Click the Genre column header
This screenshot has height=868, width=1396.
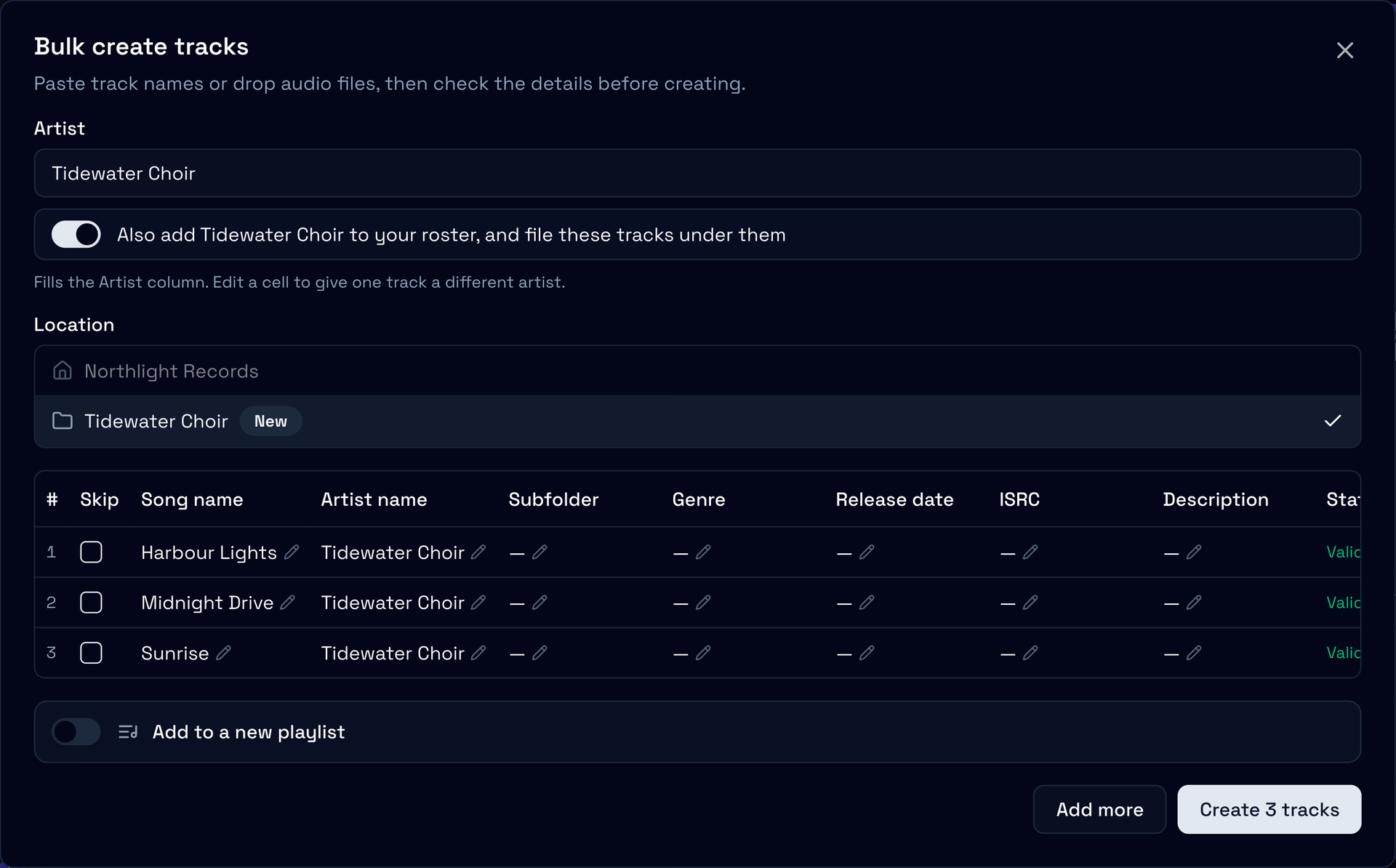699,499
